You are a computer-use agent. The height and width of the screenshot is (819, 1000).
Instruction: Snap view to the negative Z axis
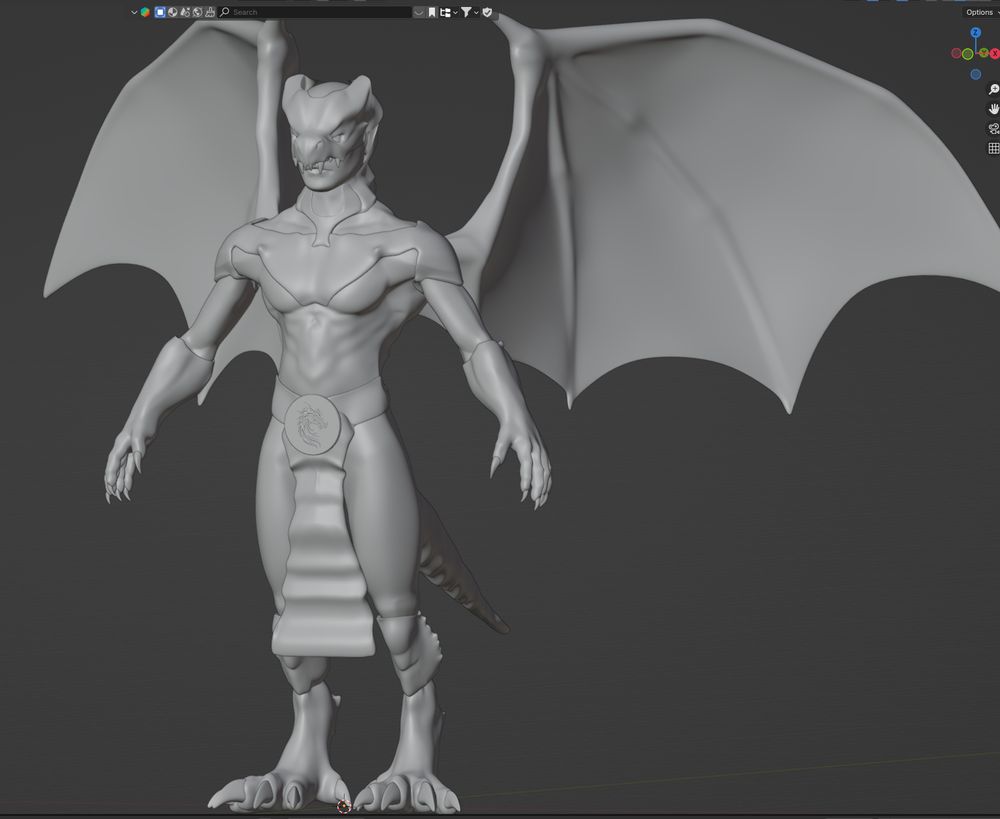pyautogui.click(x=976, y=75)
